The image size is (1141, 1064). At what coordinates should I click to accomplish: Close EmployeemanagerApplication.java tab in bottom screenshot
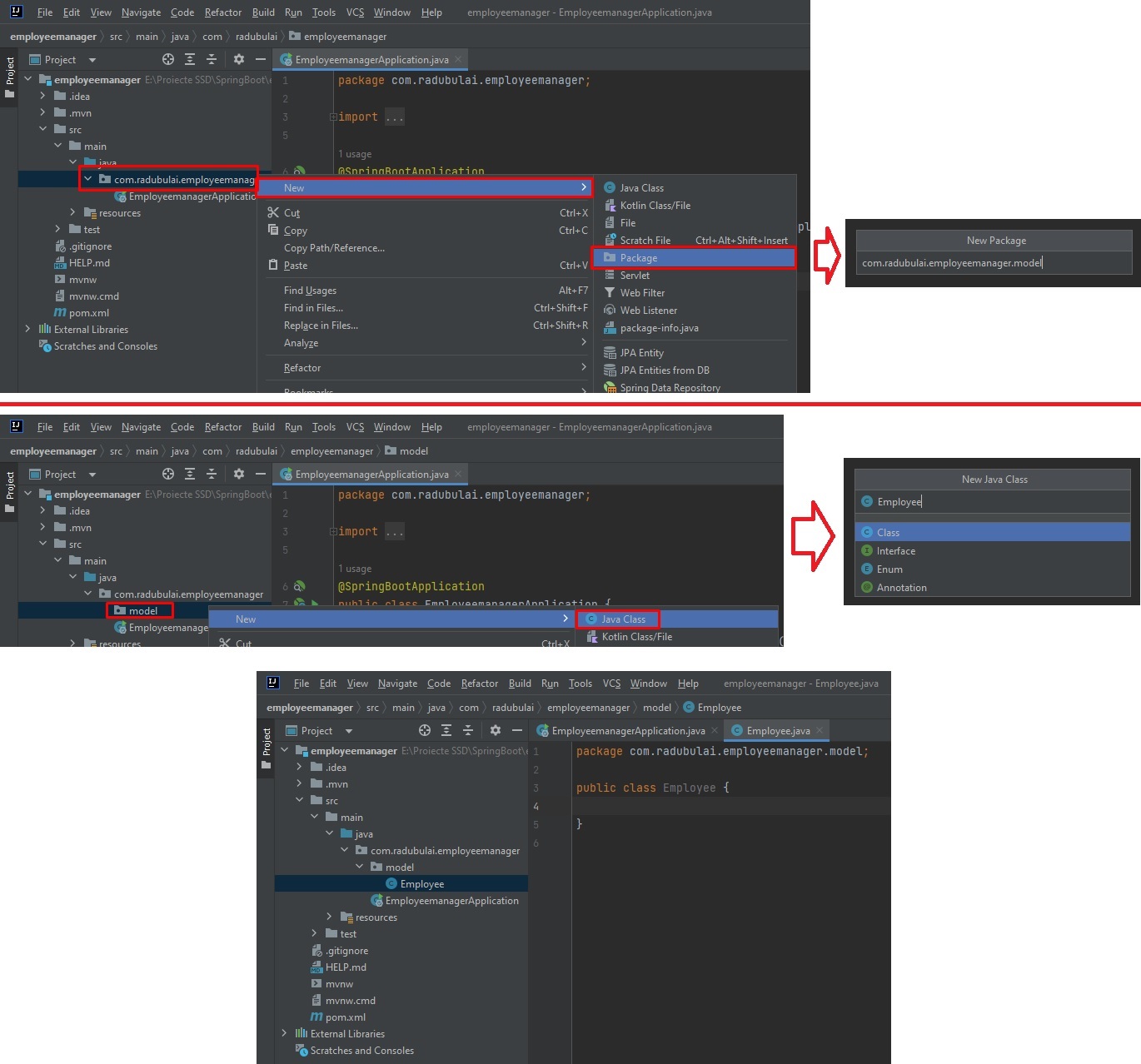pyautogui.click(x=715, y=730)
